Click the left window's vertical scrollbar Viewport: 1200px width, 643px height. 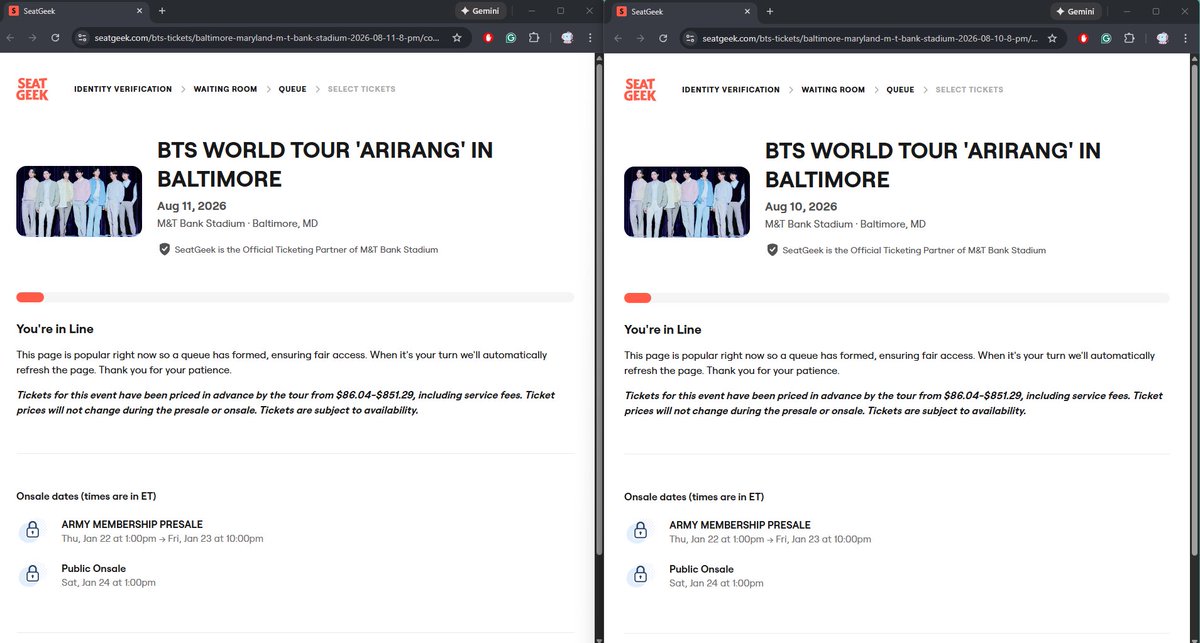pos(599,310)
